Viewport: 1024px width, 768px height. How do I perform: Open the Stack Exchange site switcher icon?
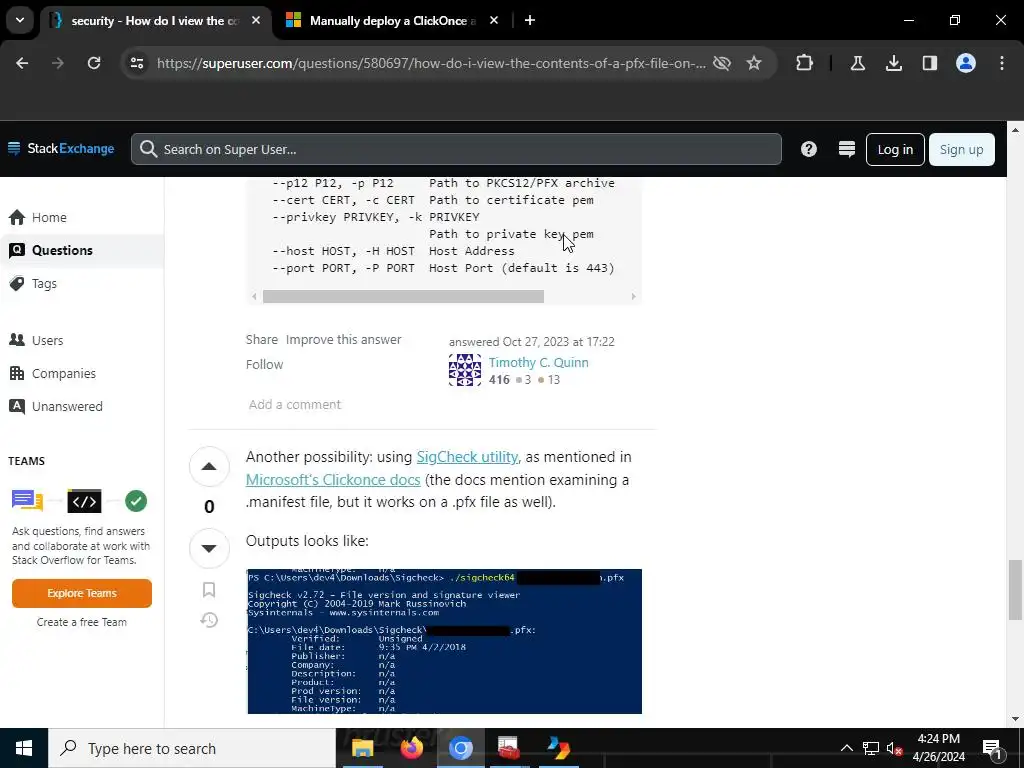point(846,149)
